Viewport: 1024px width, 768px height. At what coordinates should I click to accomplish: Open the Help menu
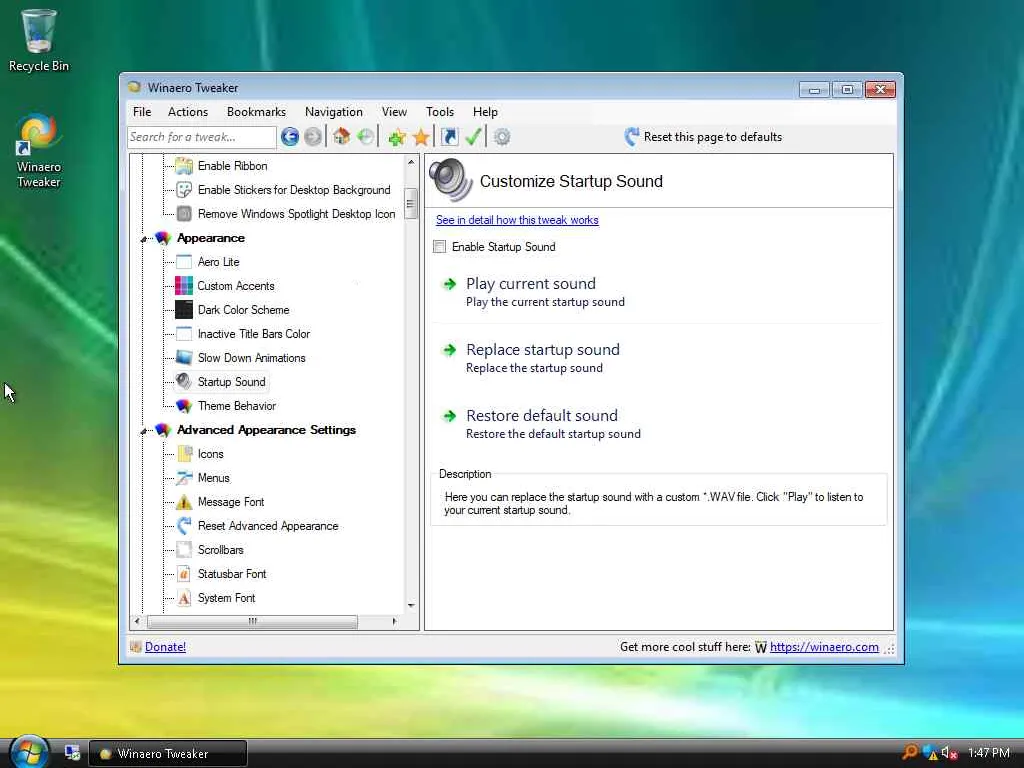click(x=485, y=112)
